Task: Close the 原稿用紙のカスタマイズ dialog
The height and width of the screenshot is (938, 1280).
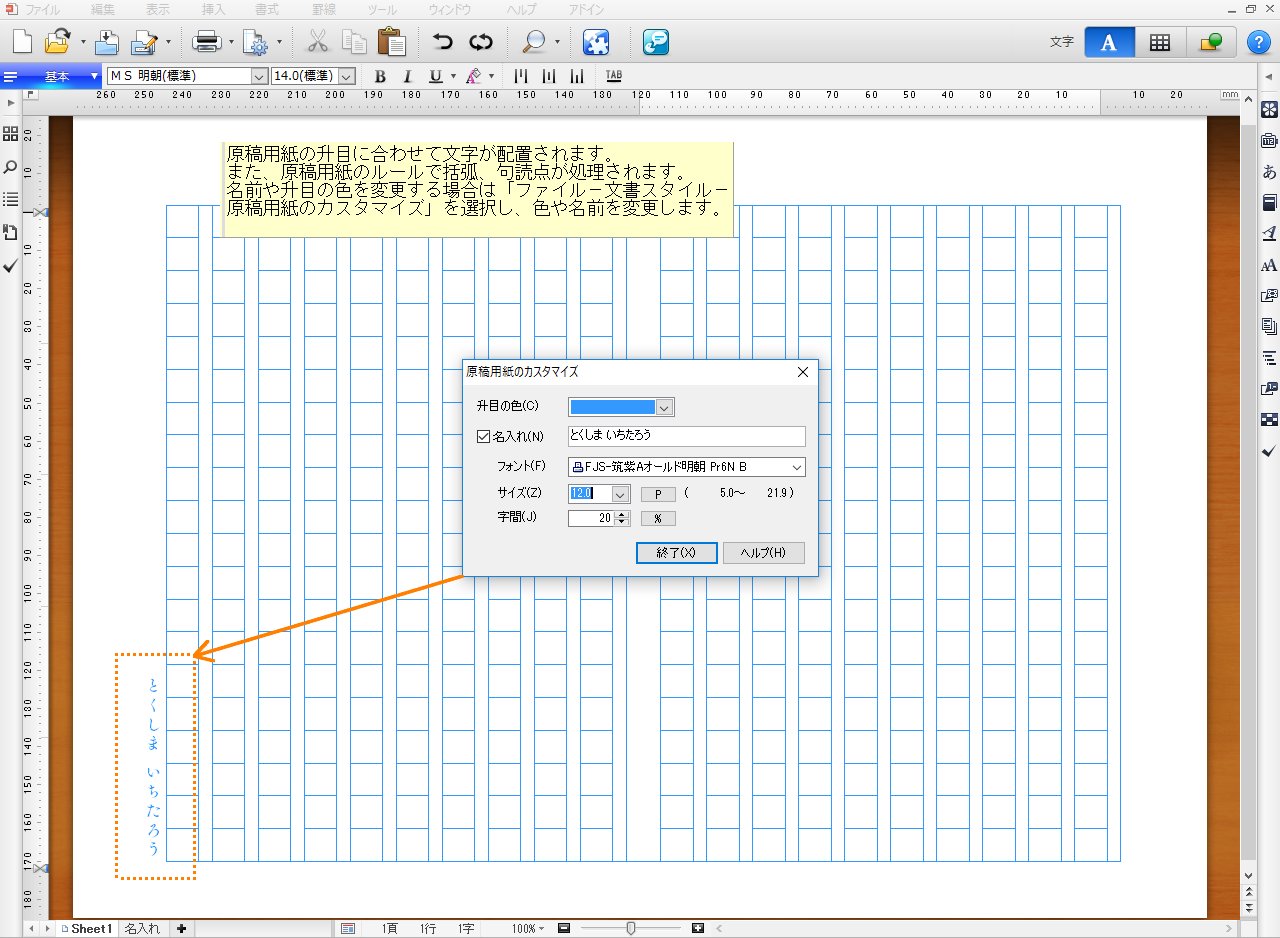Action: click(x=802, y=372)
